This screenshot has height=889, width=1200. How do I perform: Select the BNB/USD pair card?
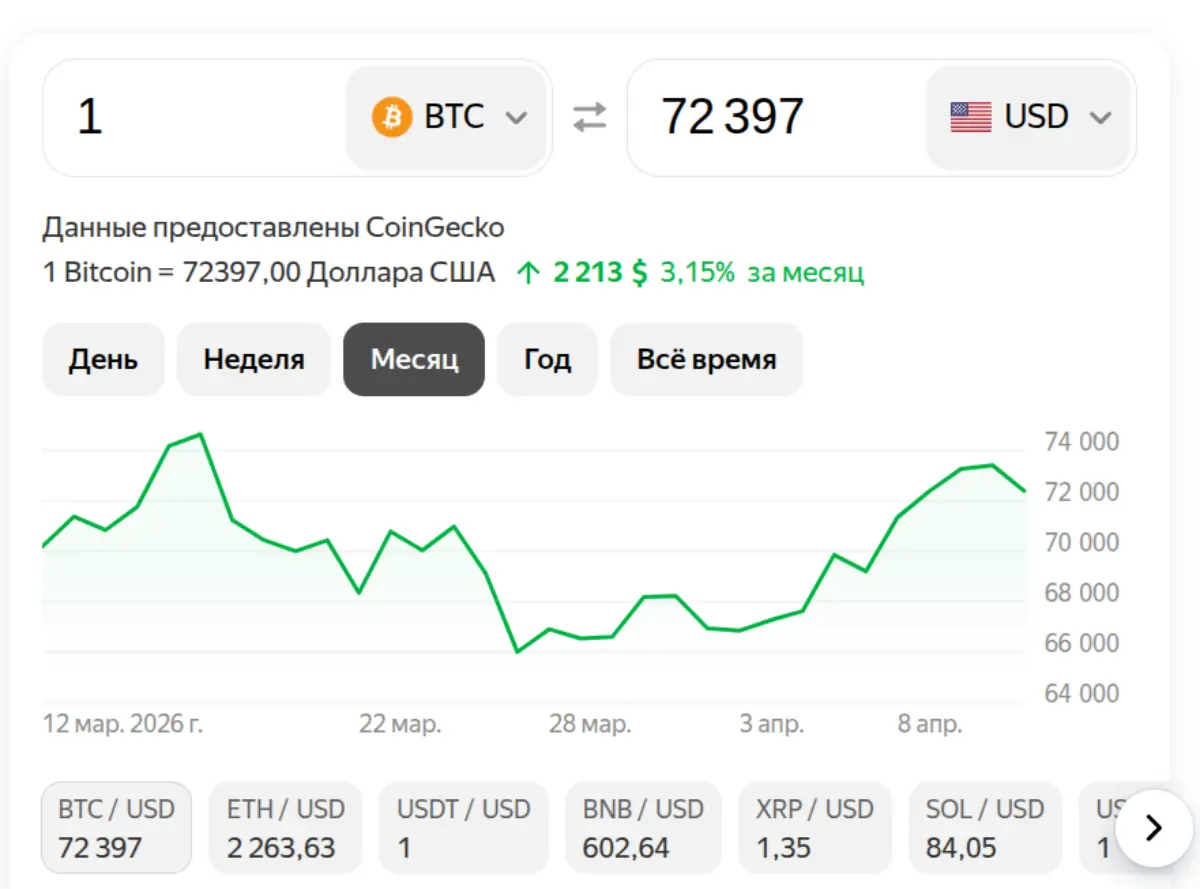[642, 827]
